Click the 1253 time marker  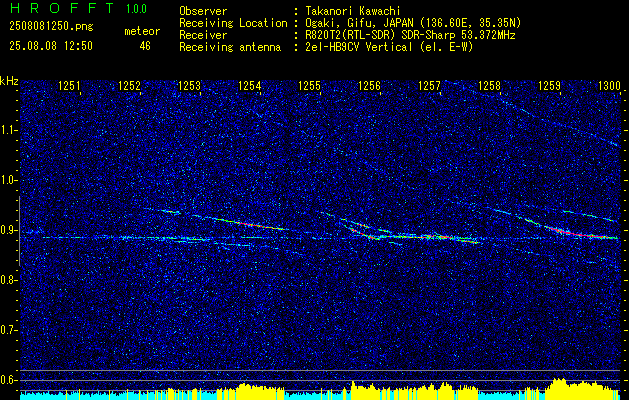[x=189, y=86]
